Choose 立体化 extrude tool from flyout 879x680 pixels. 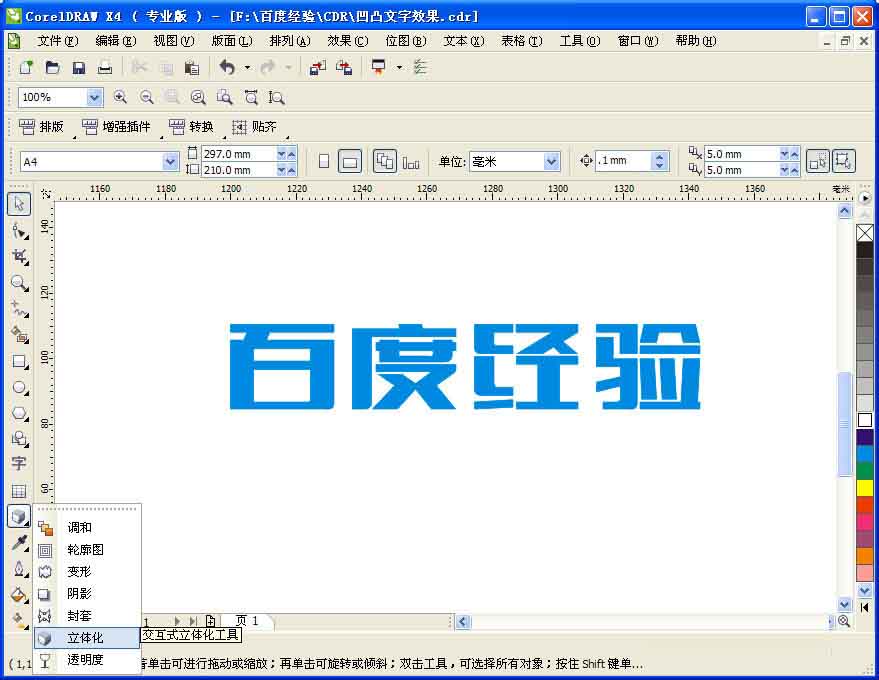tap(87, 638)
